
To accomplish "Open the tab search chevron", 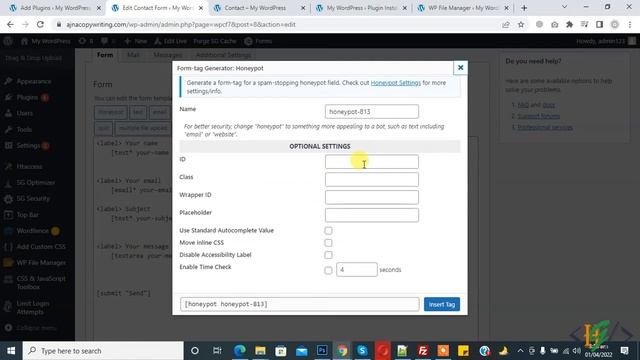I will coord(564,7).
